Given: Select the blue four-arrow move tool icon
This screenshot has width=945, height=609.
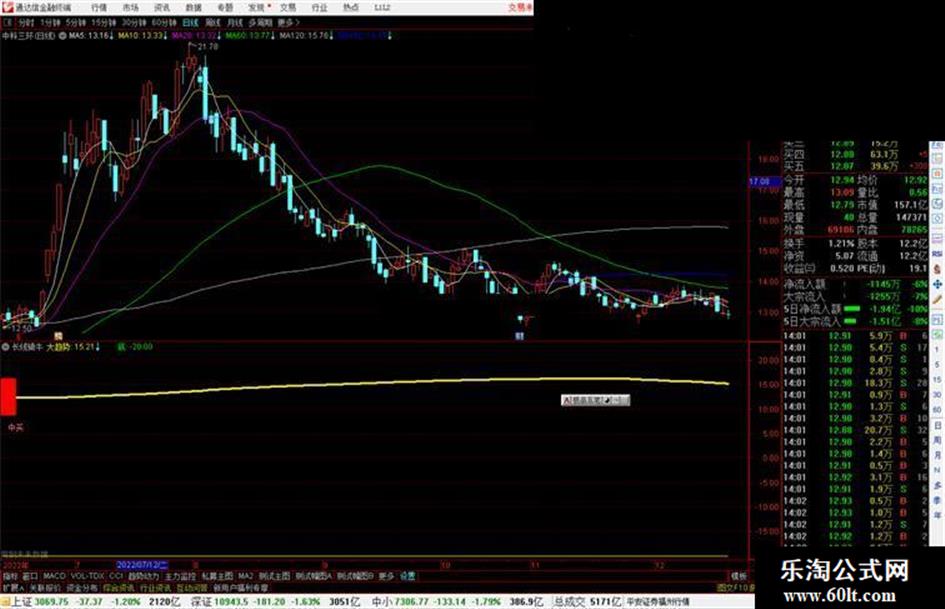Looking at the screenshot, I should click(x=937, y=283).
